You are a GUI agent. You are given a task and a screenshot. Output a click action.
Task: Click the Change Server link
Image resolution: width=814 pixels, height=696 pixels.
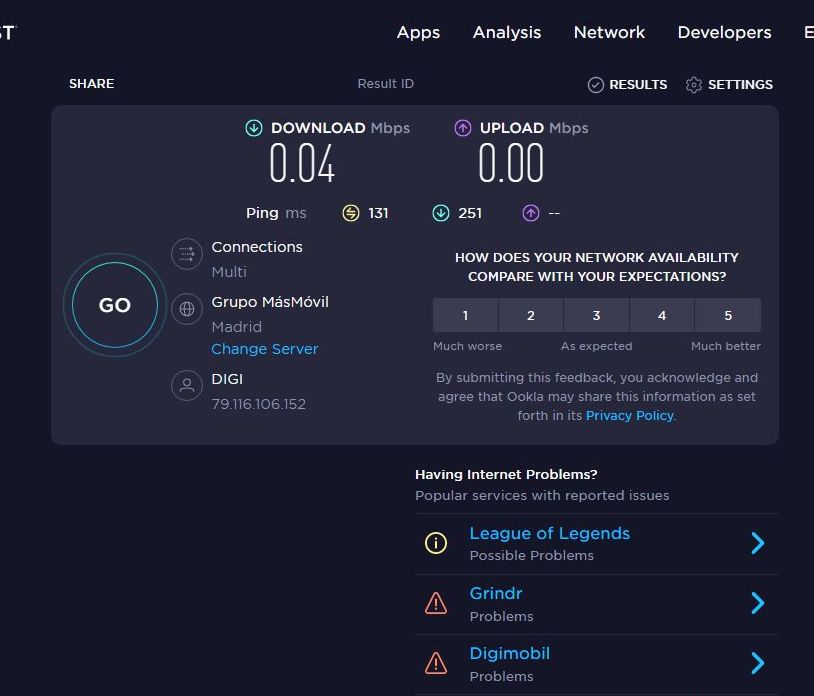[x=265, y=349]
